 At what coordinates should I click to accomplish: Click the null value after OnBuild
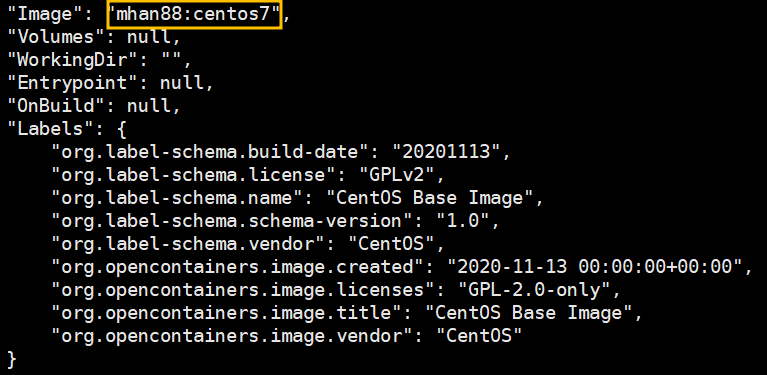coord(149,106)
